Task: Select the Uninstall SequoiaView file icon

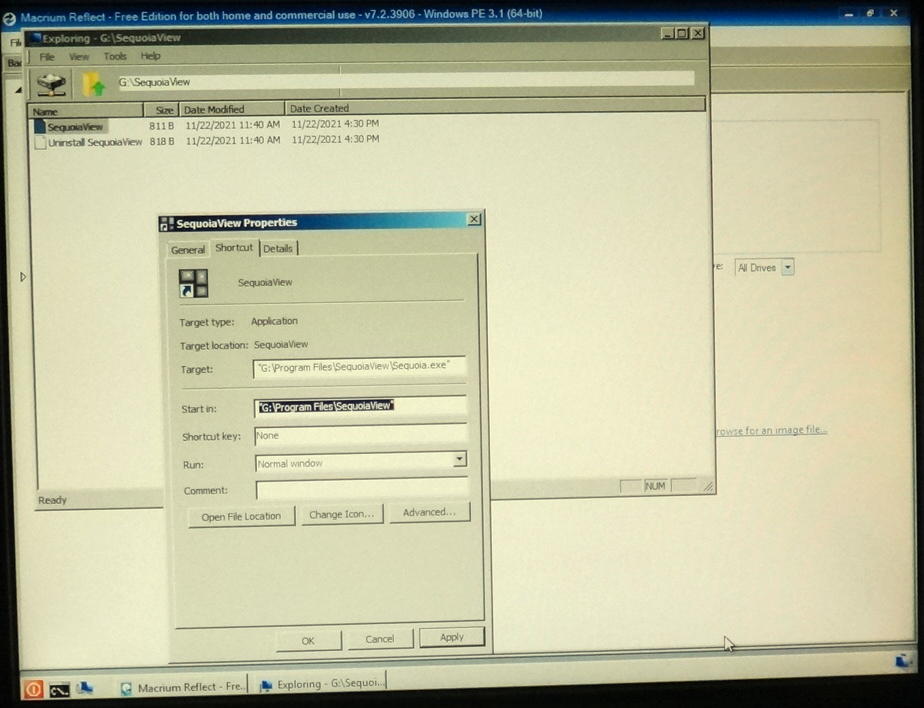Action: click(x=39, y=143)
